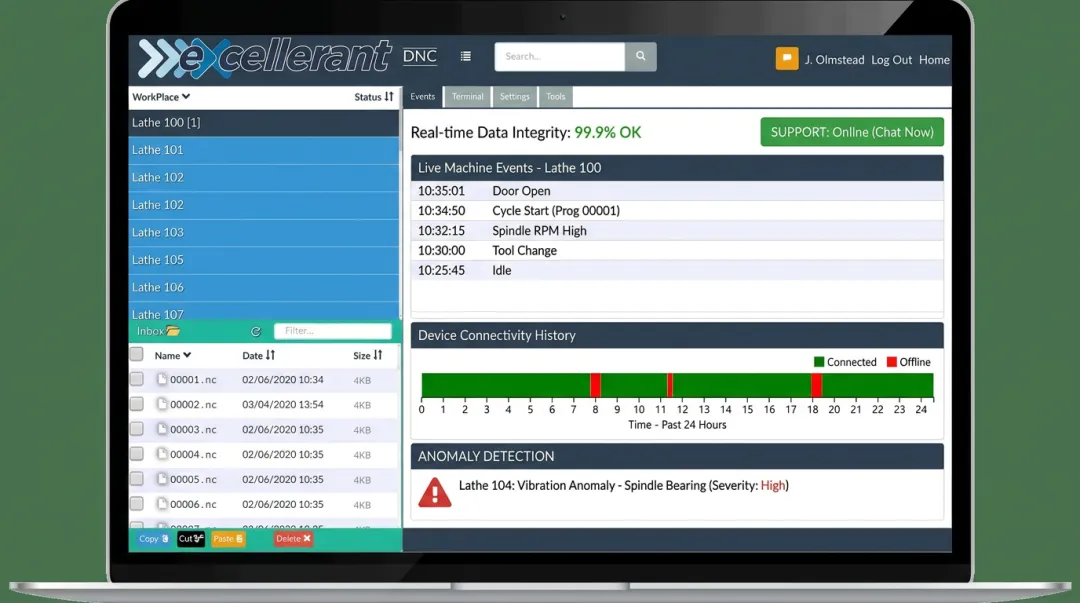This screenshot has width=1080, height=603.
Task: Click the red anomaly warning triangle
Action: (x=435, y=492)
